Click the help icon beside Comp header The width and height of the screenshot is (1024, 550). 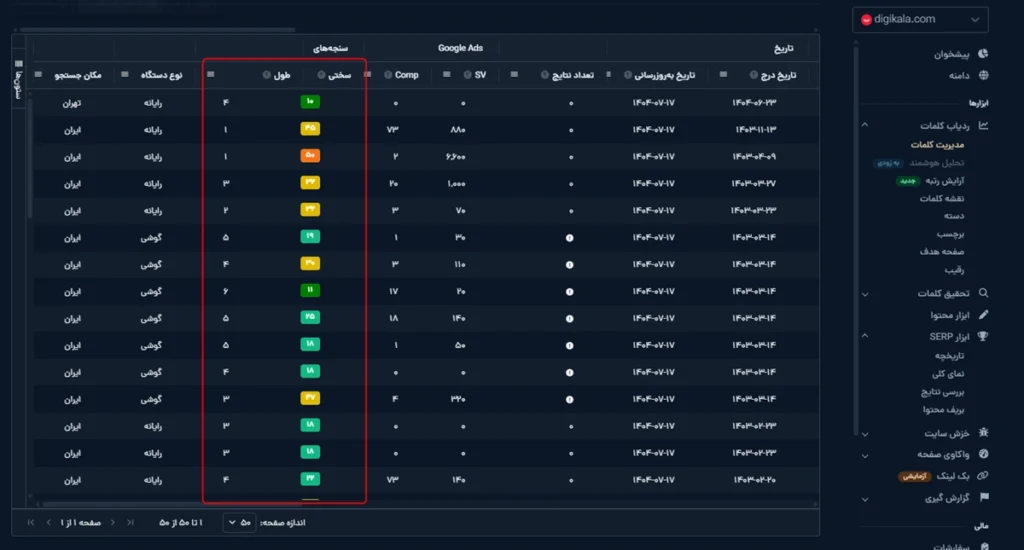tap(388, 75)
